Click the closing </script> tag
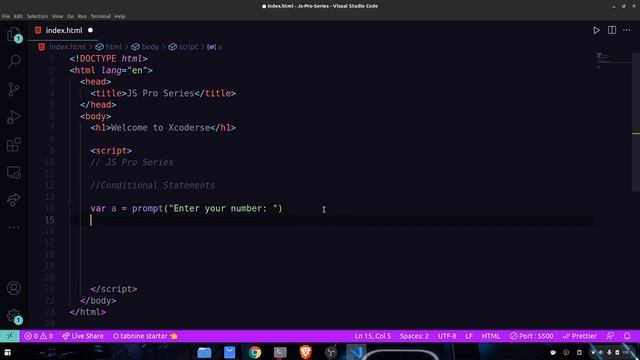Viewport: 640px width, 360px height. click(114, 289)
